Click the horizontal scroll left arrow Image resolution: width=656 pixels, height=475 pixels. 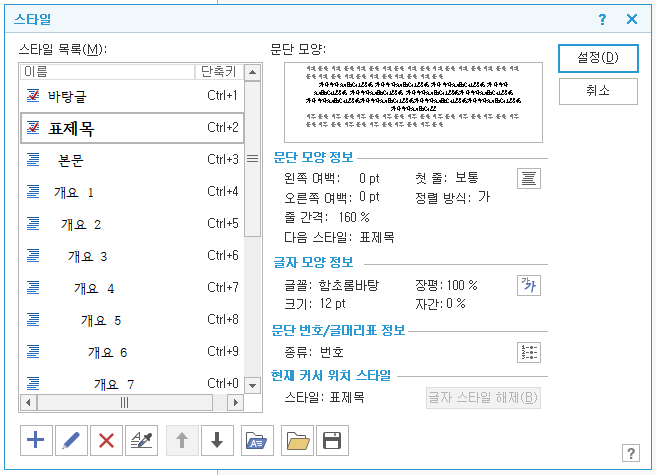28,403
